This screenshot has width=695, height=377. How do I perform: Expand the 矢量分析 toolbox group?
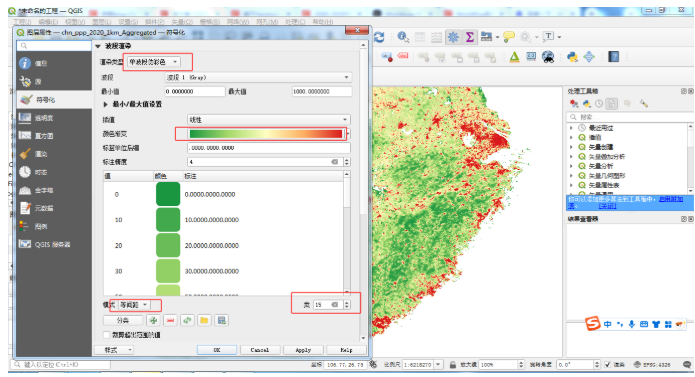click(x=571, y=166)
